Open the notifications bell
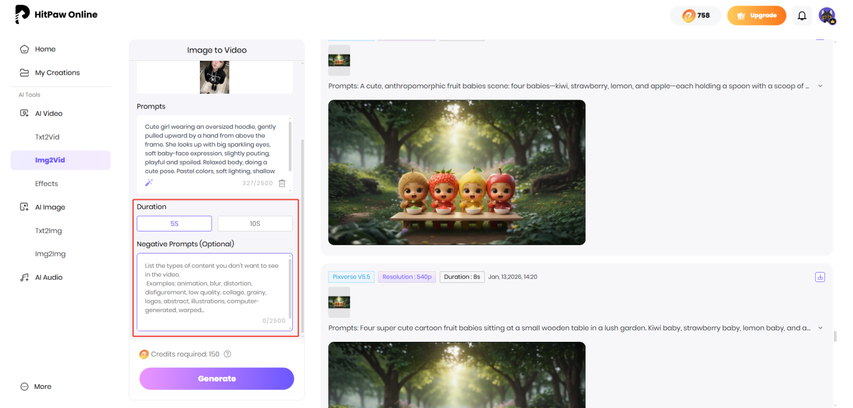 tap(801, 16)
